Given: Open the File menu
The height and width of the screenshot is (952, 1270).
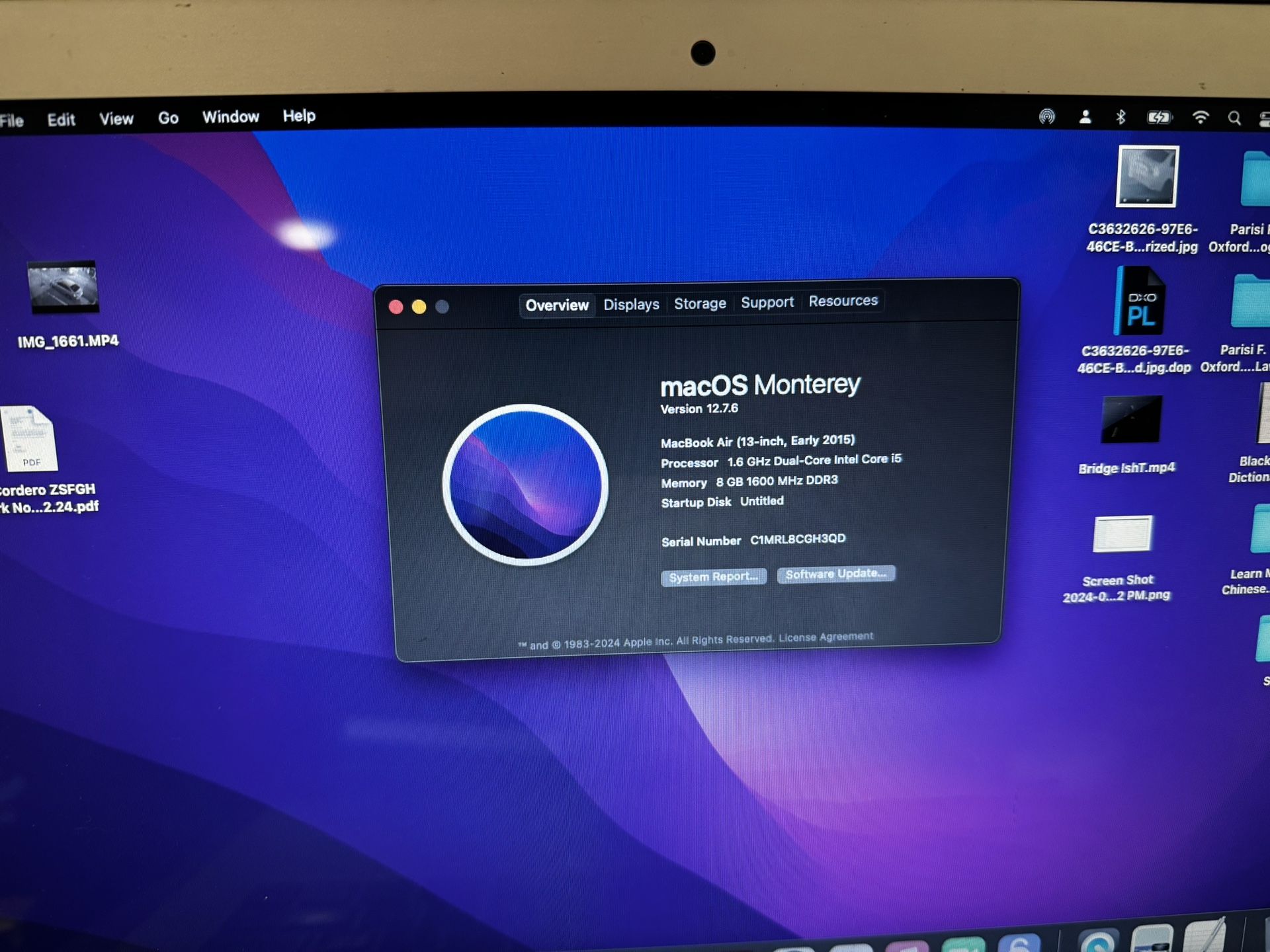Looking at the screenshot, I should tap(12, 120).
